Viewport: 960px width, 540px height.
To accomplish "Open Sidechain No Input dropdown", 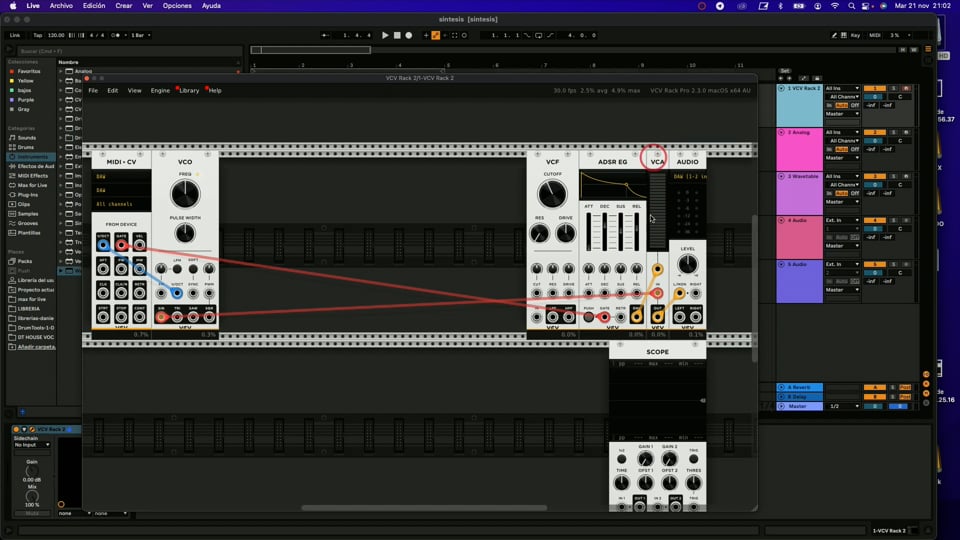I will [x=32, y=444].
